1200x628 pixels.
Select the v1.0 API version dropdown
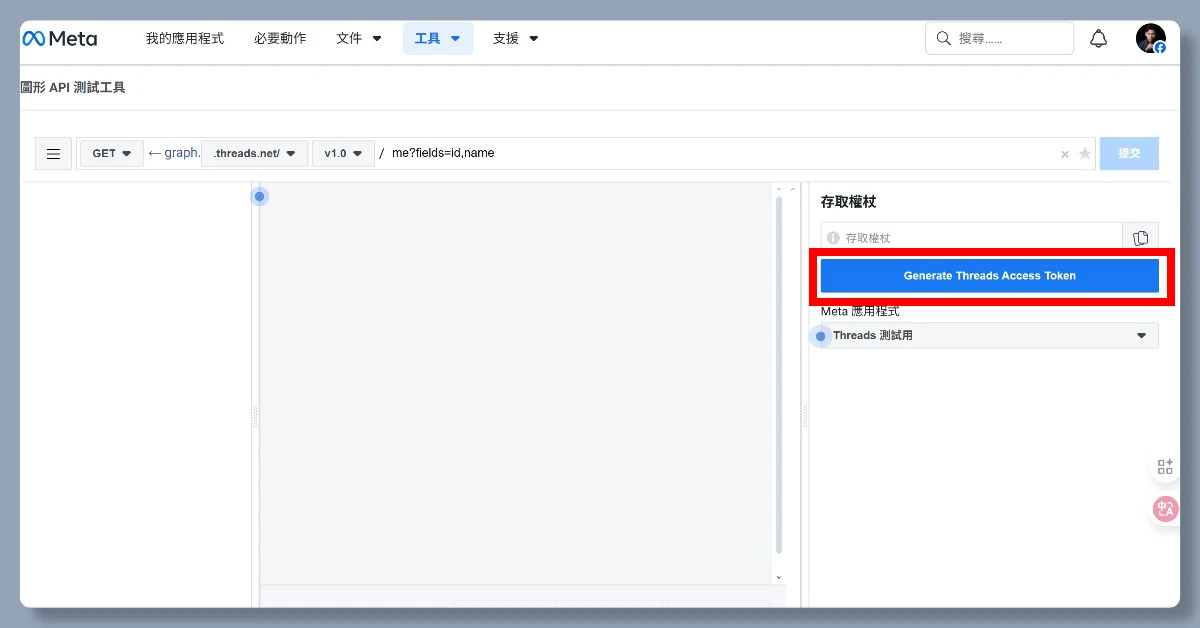[x=343, y=154]
